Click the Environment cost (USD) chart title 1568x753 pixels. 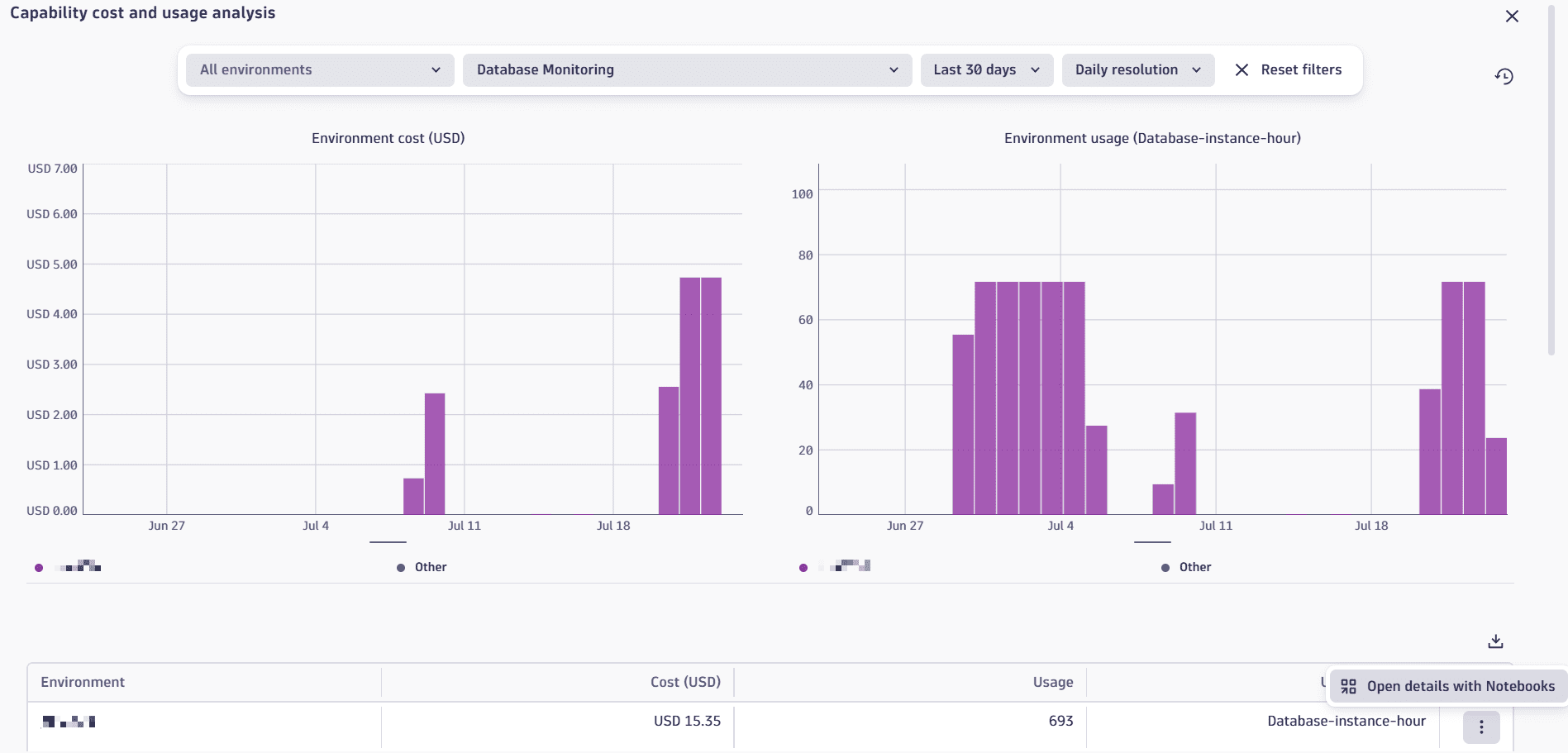coord(388,138)
